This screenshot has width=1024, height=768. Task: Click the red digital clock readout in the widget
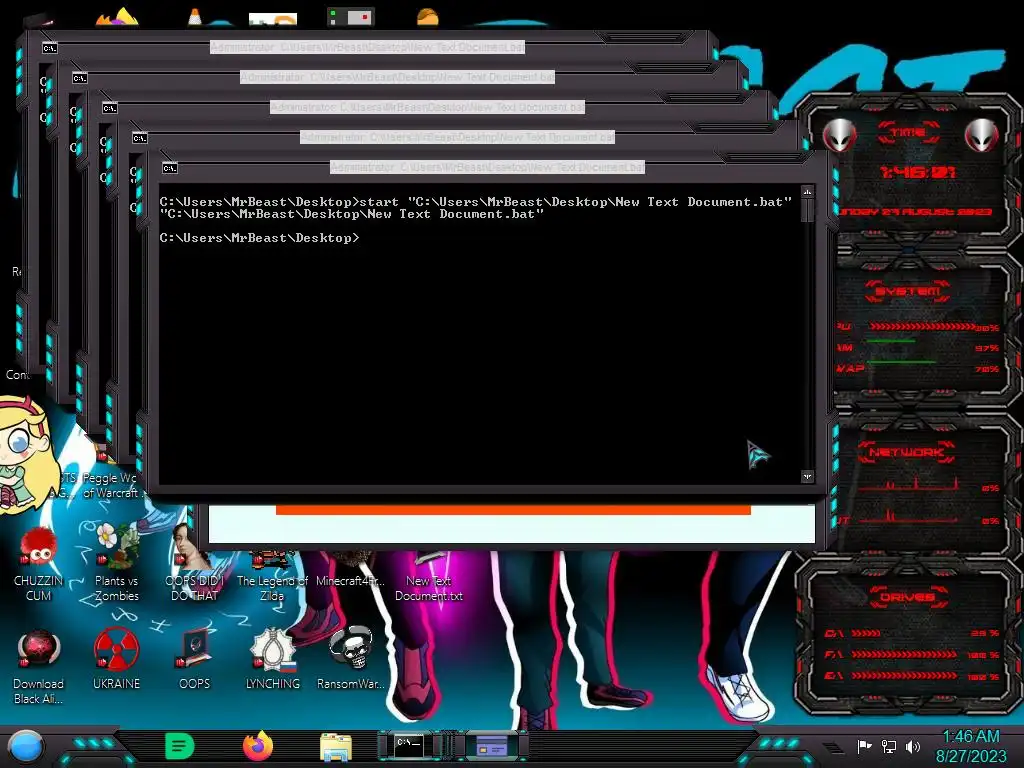pos(918,172)
